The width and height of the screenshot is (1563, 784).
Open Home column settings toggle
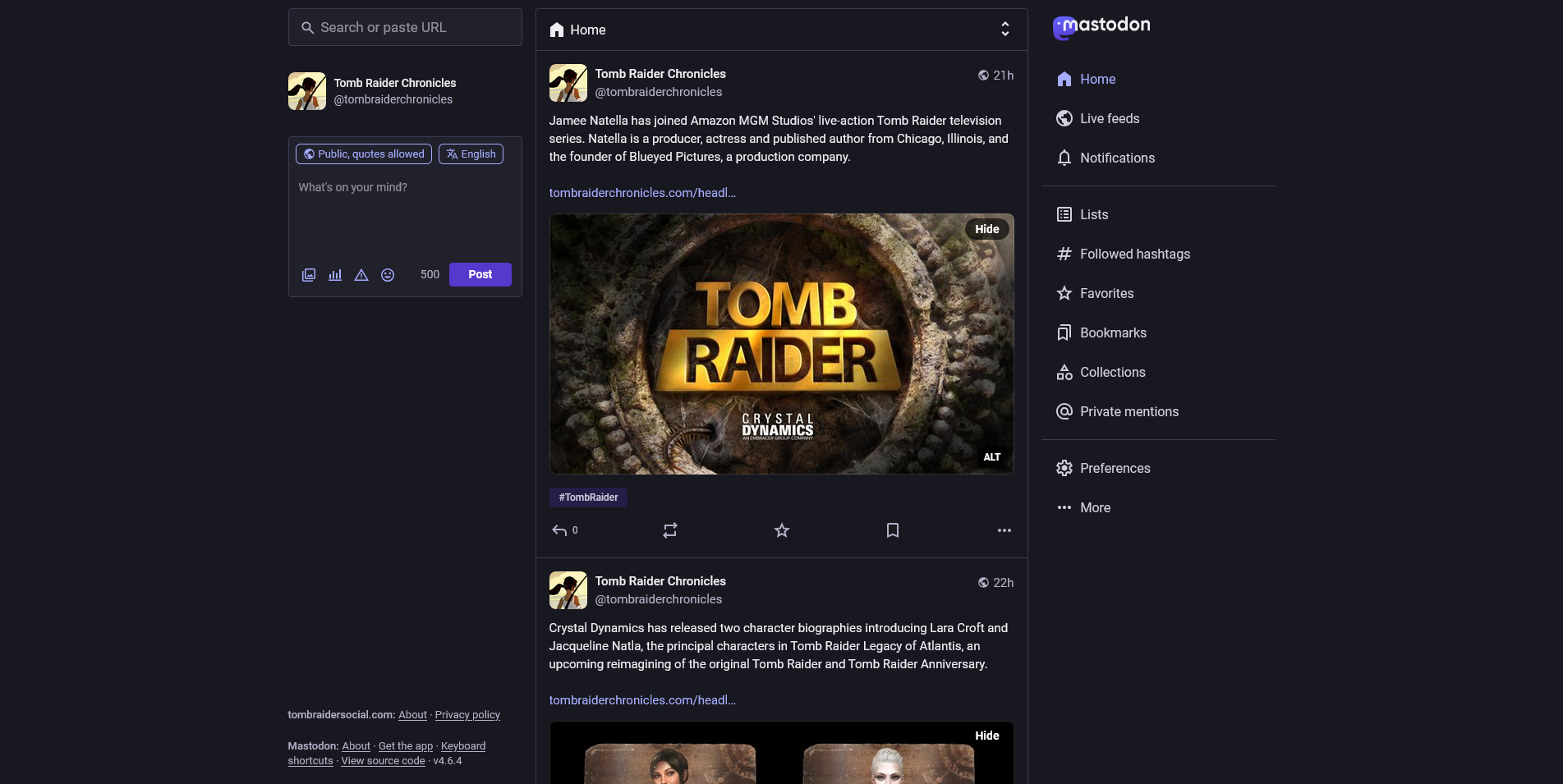click(1005, 30)
